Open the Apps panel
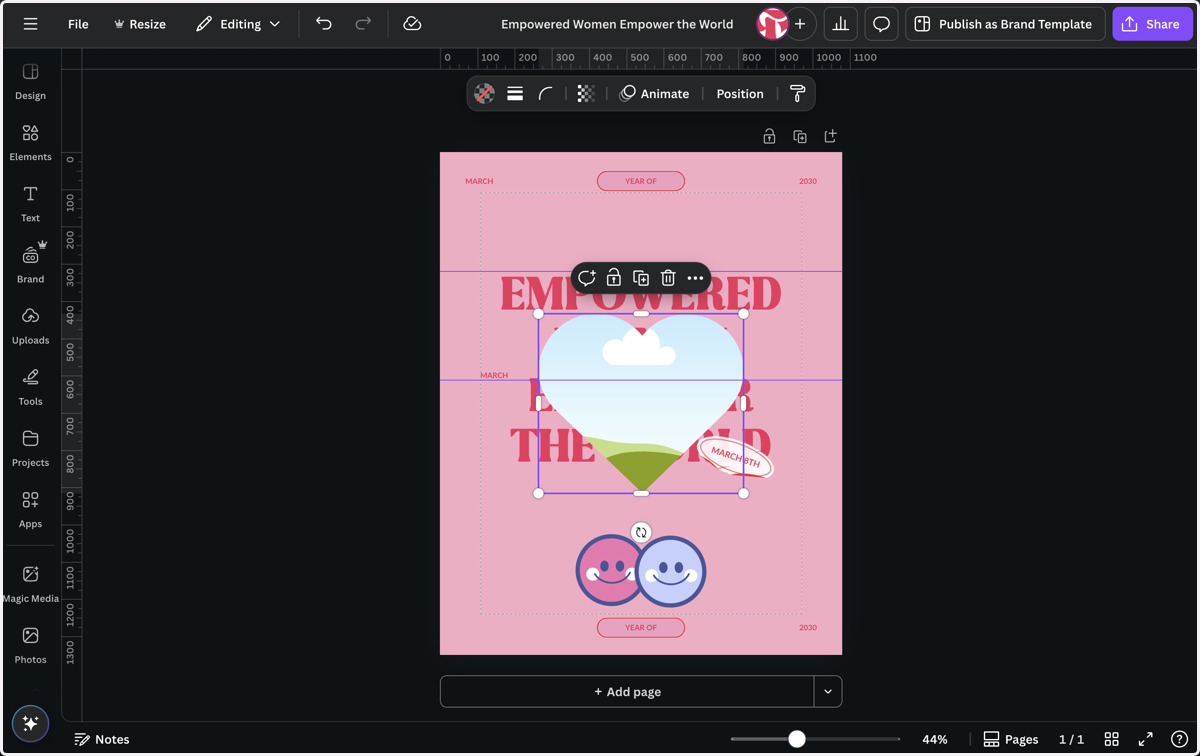Image resolution: width=1200 pixels, height=756 pixels. 30,508
